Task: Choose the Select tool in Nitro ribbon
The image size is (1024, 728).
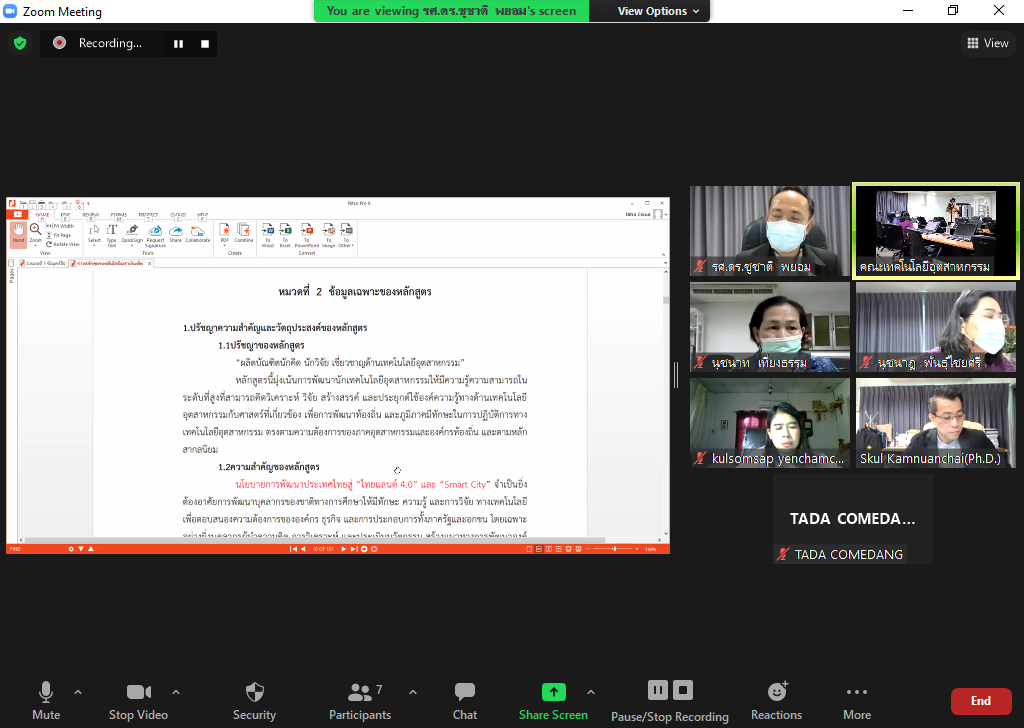Action: tap(94, 234)
